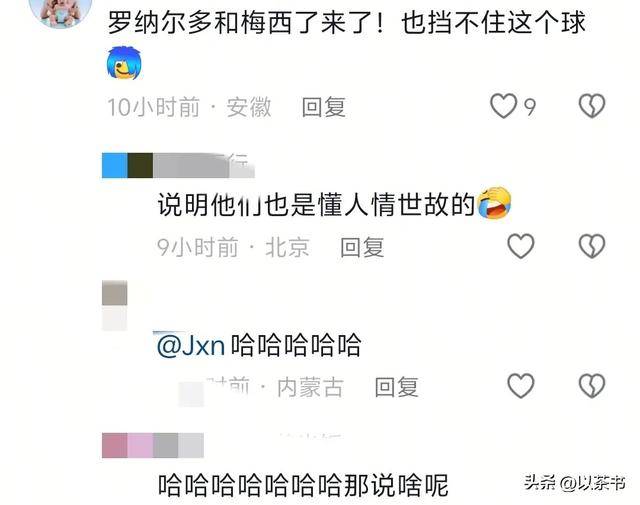Reply to the Beijing comment via 回复
640x505 pixels.
[x=362, y=247]
